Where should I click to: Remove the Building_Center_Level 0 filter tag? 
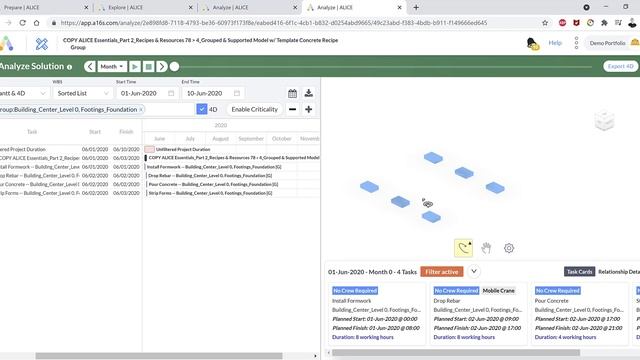(141, 109)
